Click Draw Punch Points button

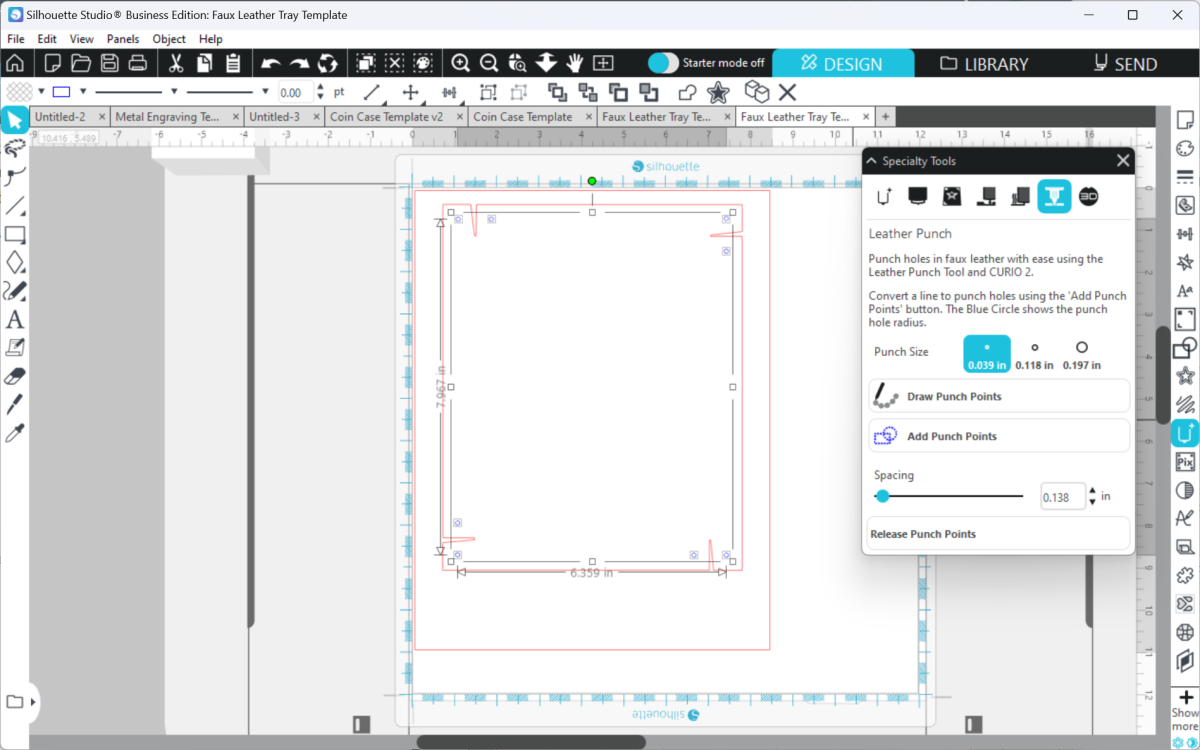coord(999,396)
